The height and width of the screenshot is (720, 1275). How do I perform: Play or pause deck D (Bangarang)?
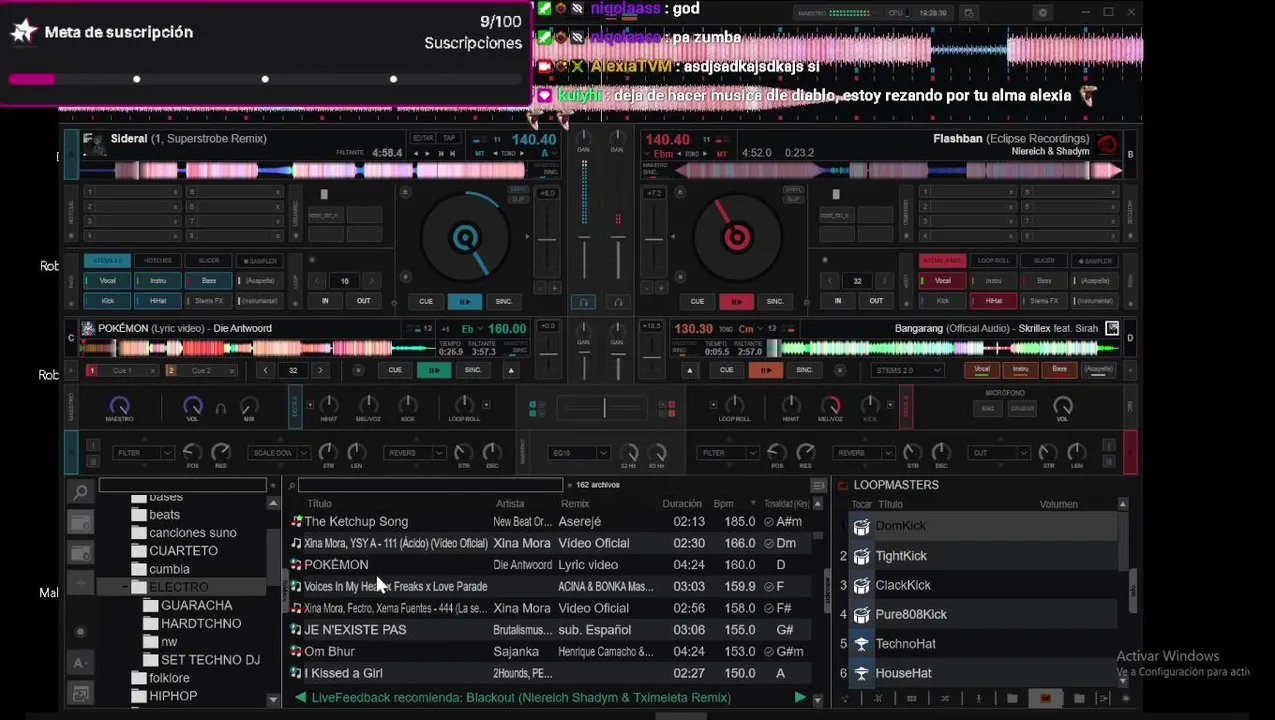tap(765, 370)
